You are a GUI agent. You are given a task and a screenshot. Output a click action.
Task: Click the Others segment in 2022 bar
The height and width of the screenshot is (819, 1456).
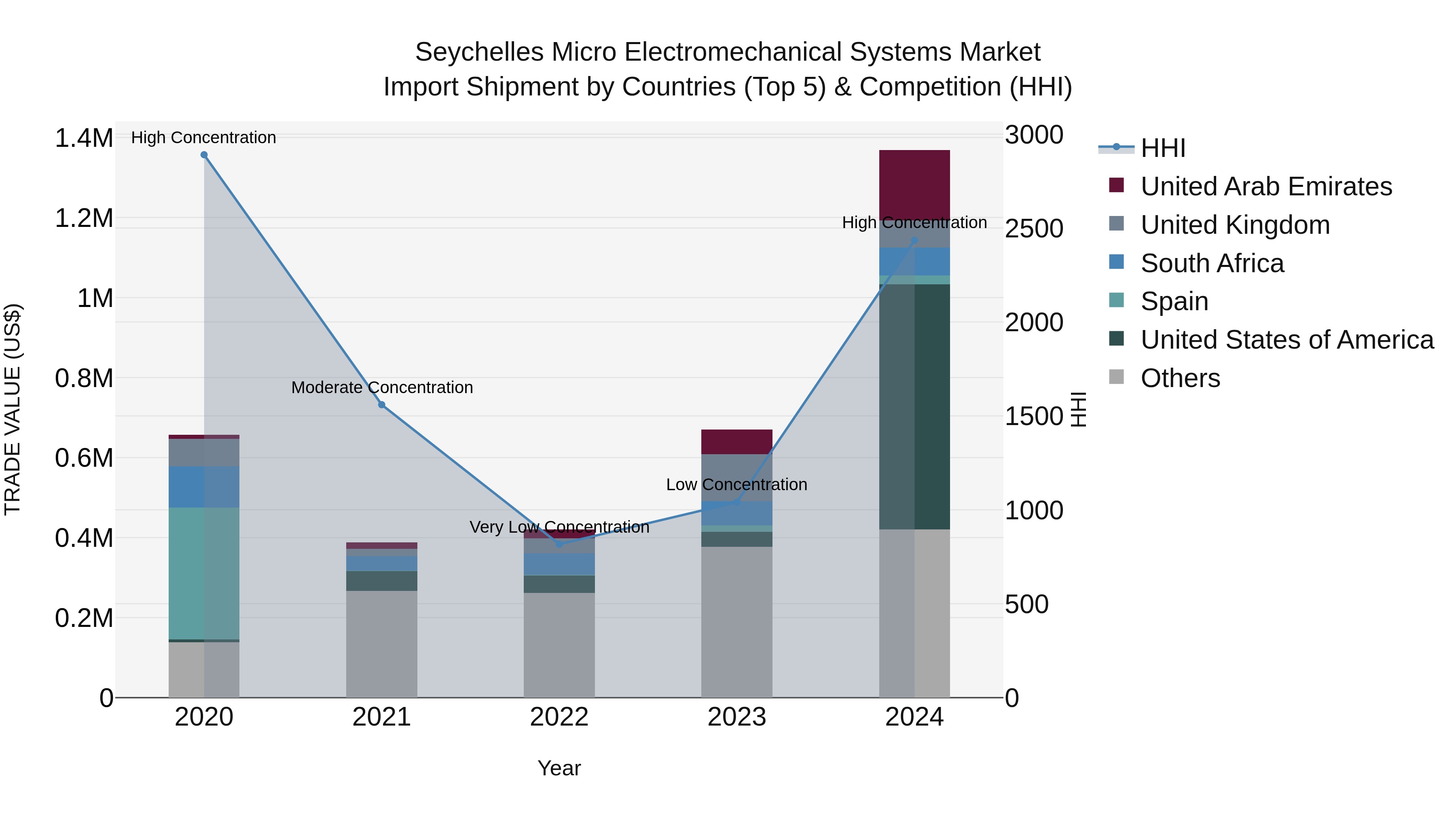tap(559, 645)
